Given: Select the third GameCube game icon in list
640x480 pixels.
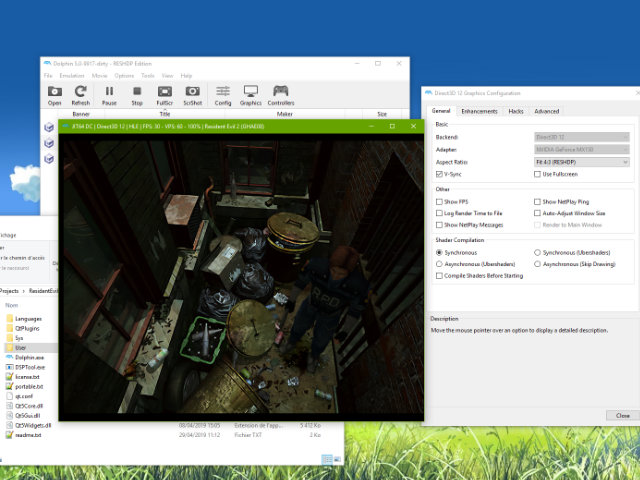Looking at the screenshot, I should click(x=49, y=158).
